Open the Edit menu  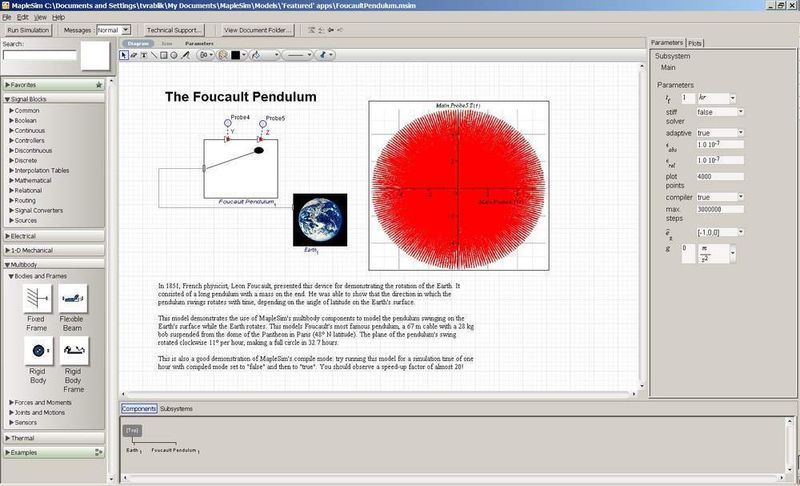tap(22, 17)
